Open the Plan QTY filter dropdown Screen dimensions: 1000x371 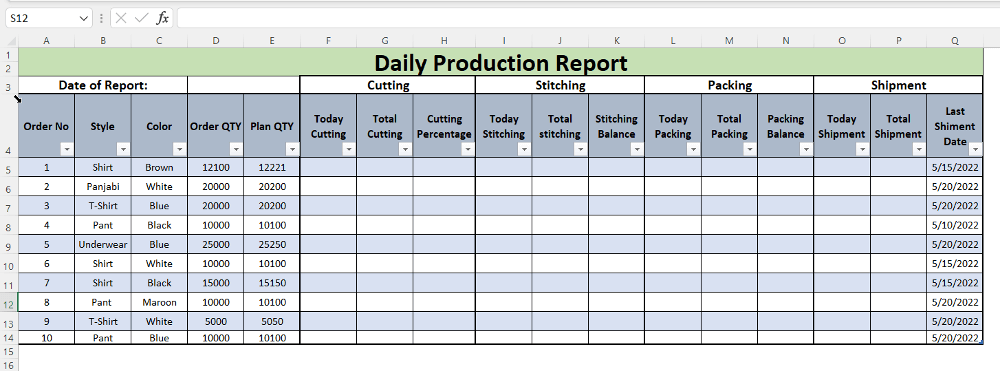[x=292, y=149]
